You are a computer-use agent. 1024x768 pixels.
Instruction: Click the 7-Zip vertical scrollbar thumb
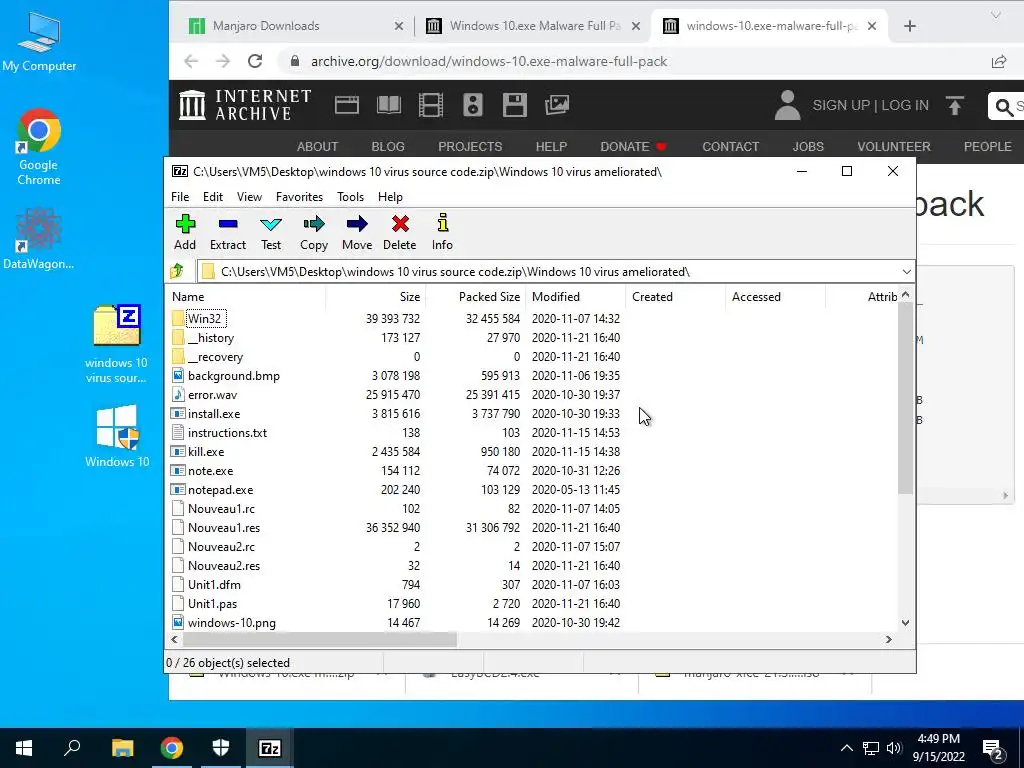(x=905, y=398)
